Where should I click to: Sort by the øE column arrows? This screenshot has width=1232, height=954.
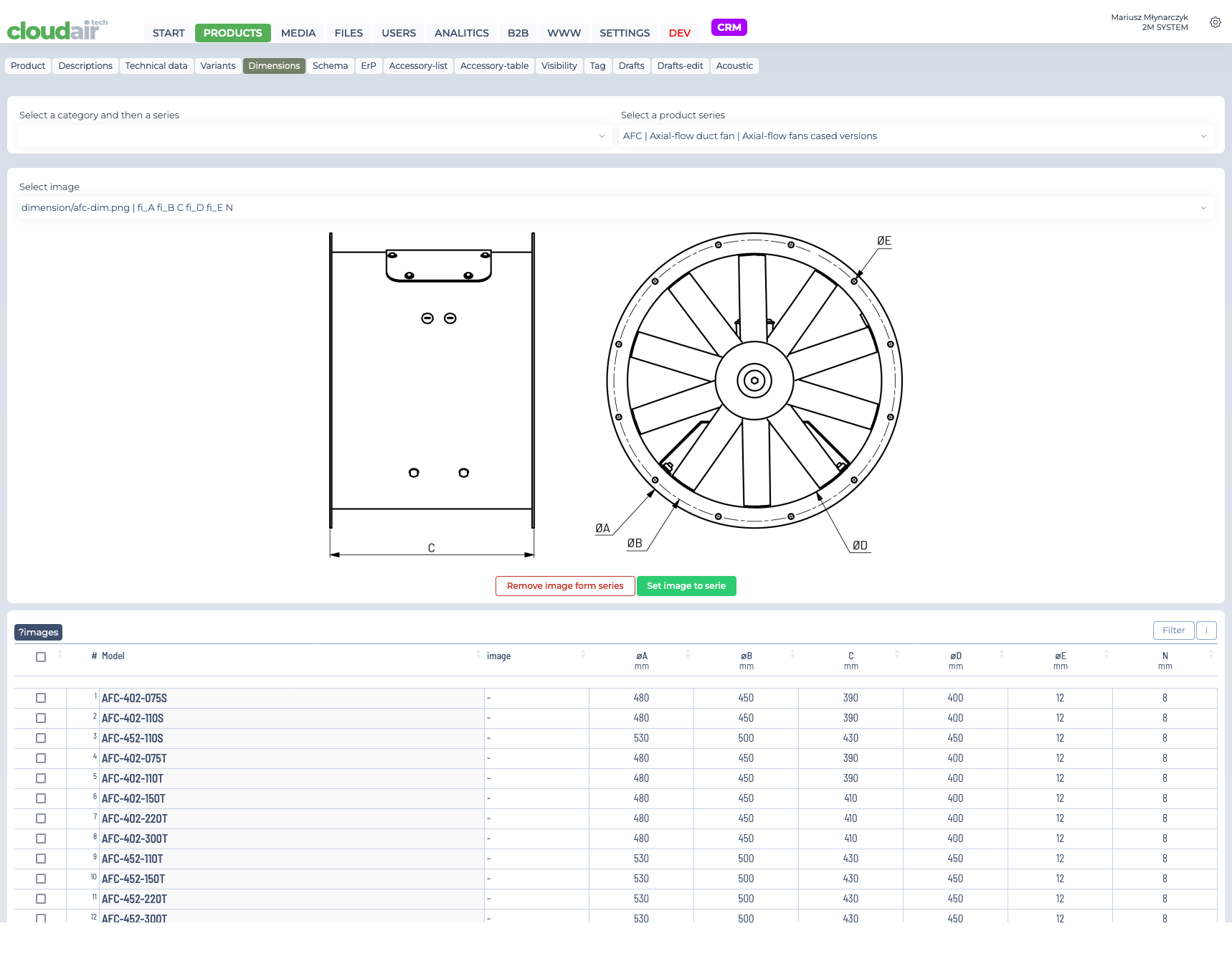pos(1107,654)
